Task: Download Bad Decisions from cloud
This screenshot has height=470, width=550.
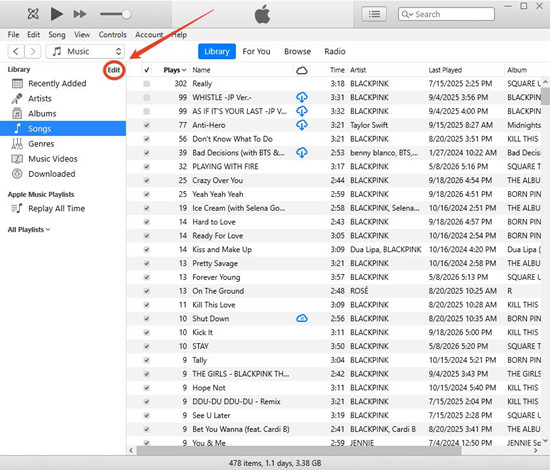Action: 302,153
